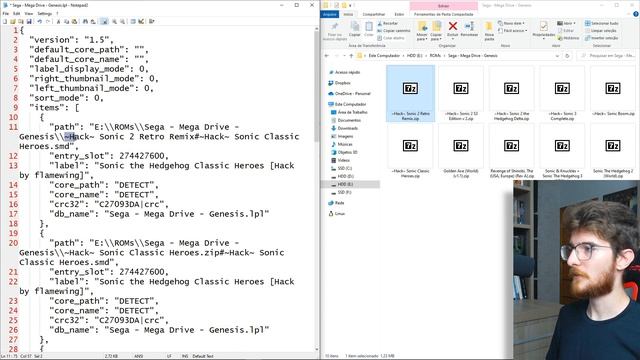This screenshot has height=360, width=640.
Task: Open the Mover para dropdown
Action: click(422, 31)
